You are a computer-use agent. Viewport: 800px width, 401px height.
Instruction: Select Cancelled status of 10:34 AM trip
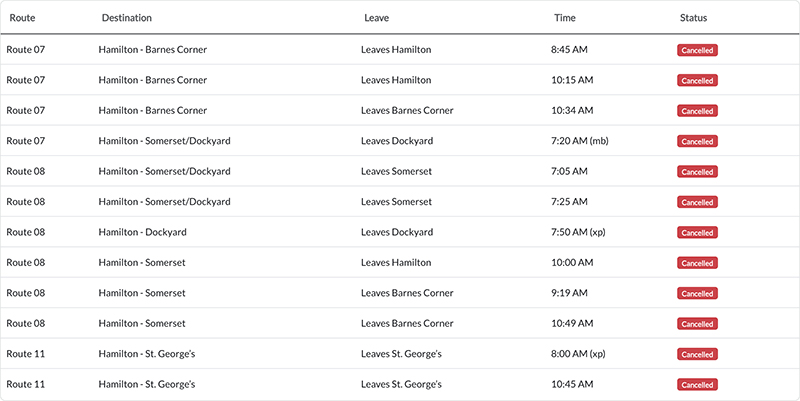[697, 111]
